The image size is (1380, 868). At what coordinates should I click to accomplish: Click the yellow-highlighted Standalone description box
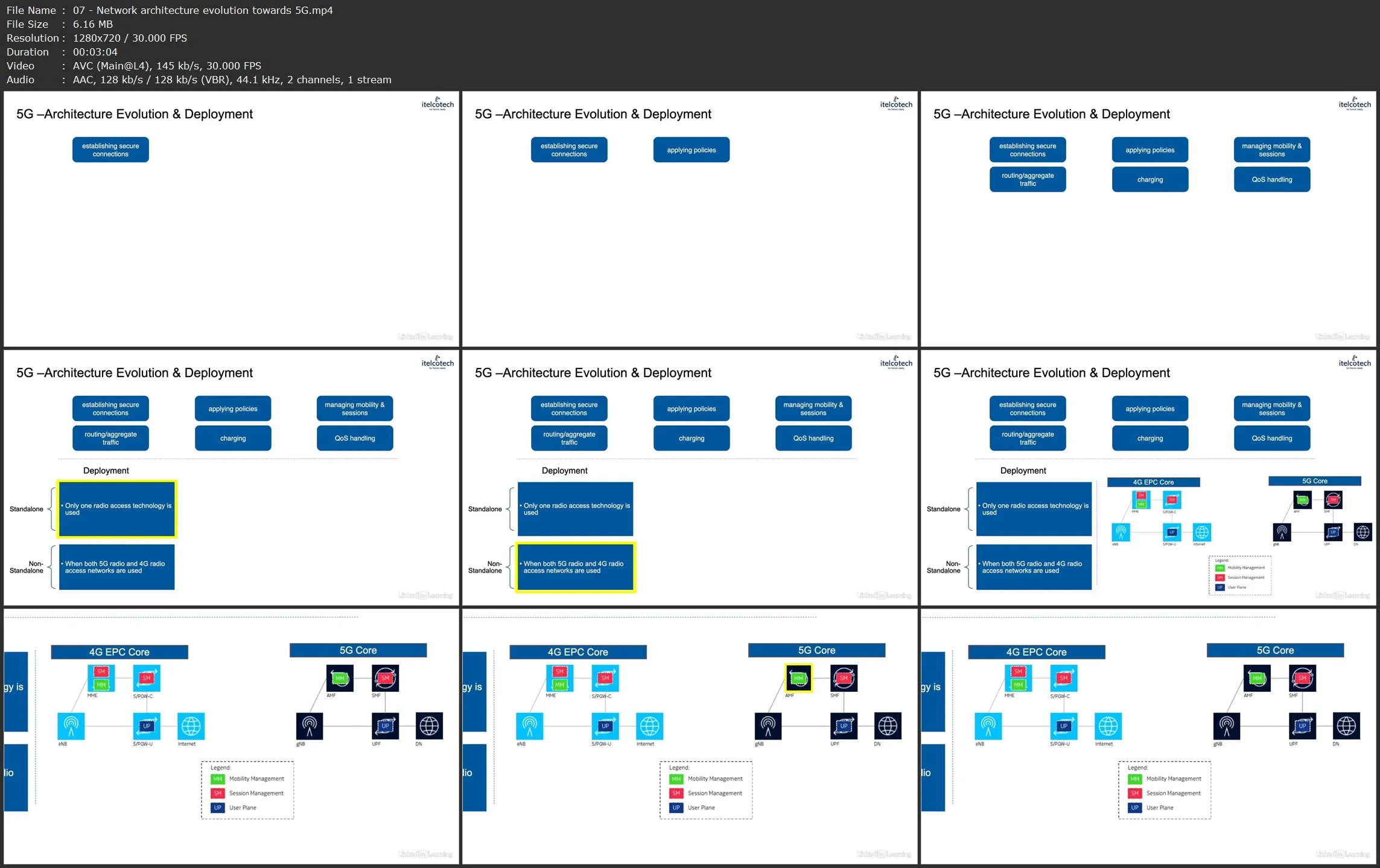tap(117, 509)
